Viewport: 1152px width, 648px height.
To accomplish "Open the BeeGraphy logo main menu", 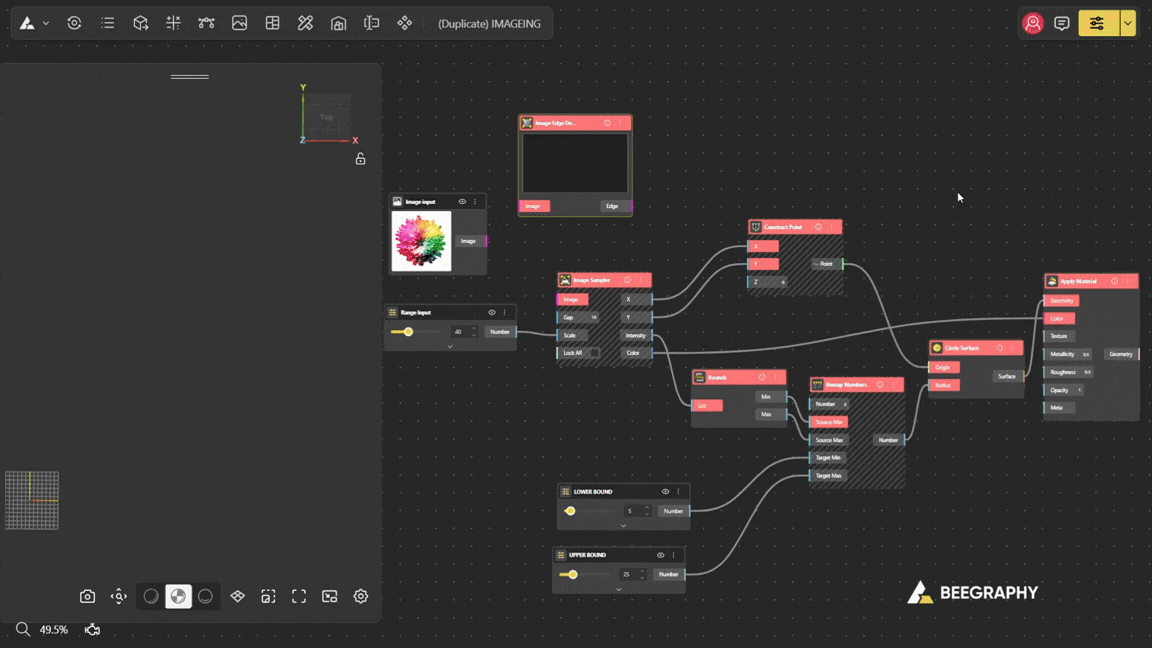I will [27, 24].
